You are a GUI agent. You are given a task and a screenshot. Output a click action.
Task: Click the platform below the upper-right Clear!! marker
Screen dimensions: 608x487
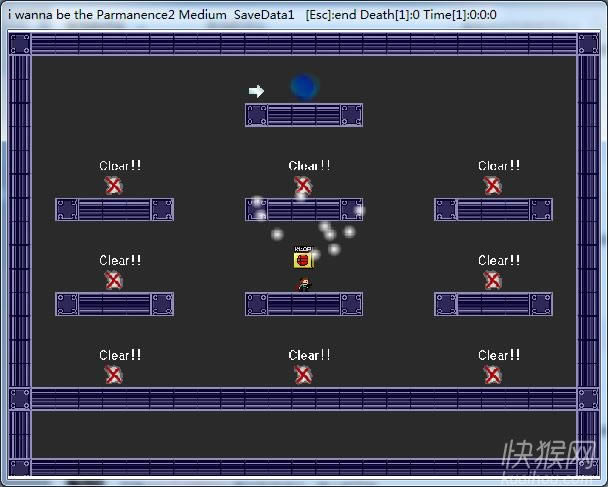[493, 209]
